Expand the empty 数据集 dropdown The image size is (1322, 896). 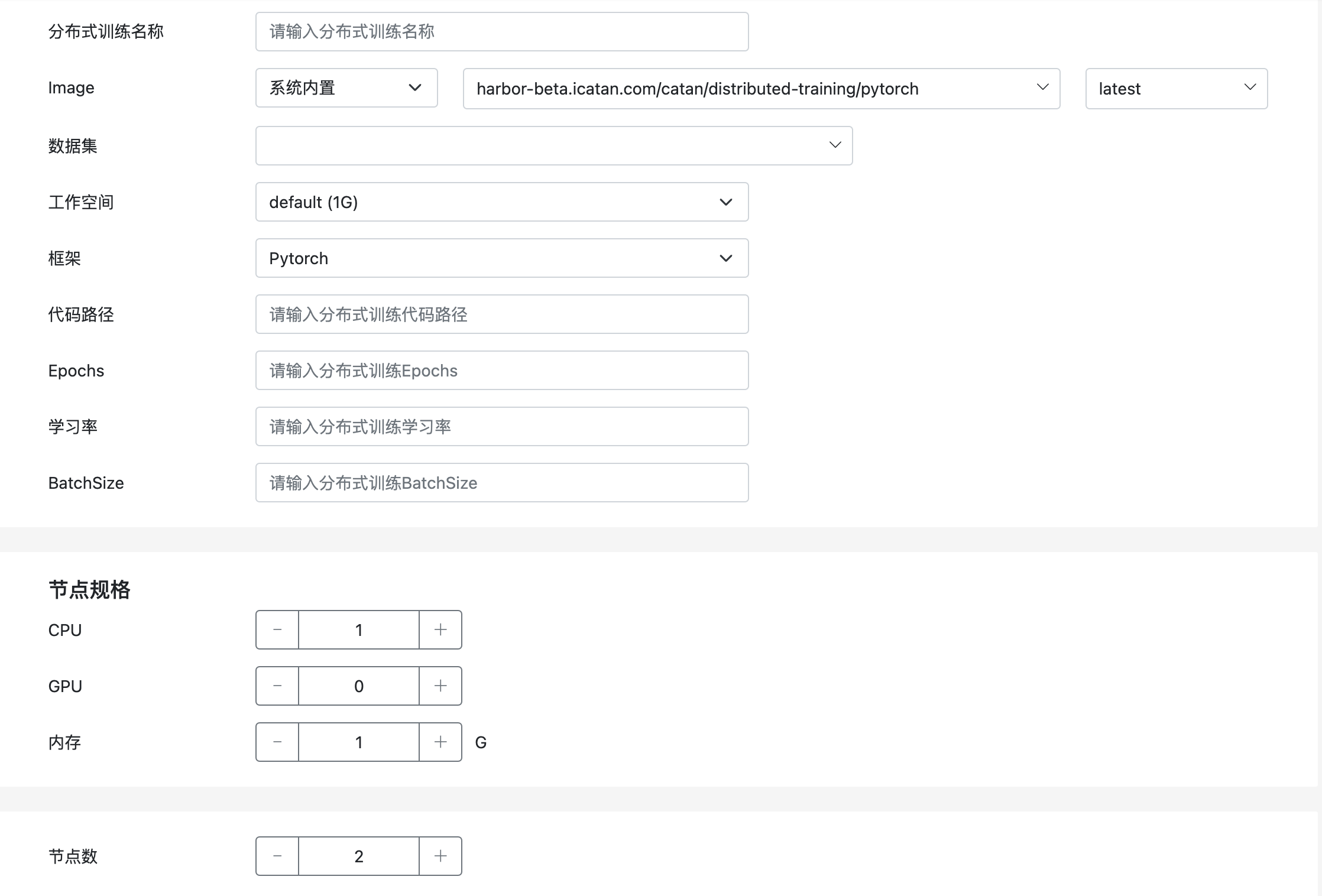[553, 145]
